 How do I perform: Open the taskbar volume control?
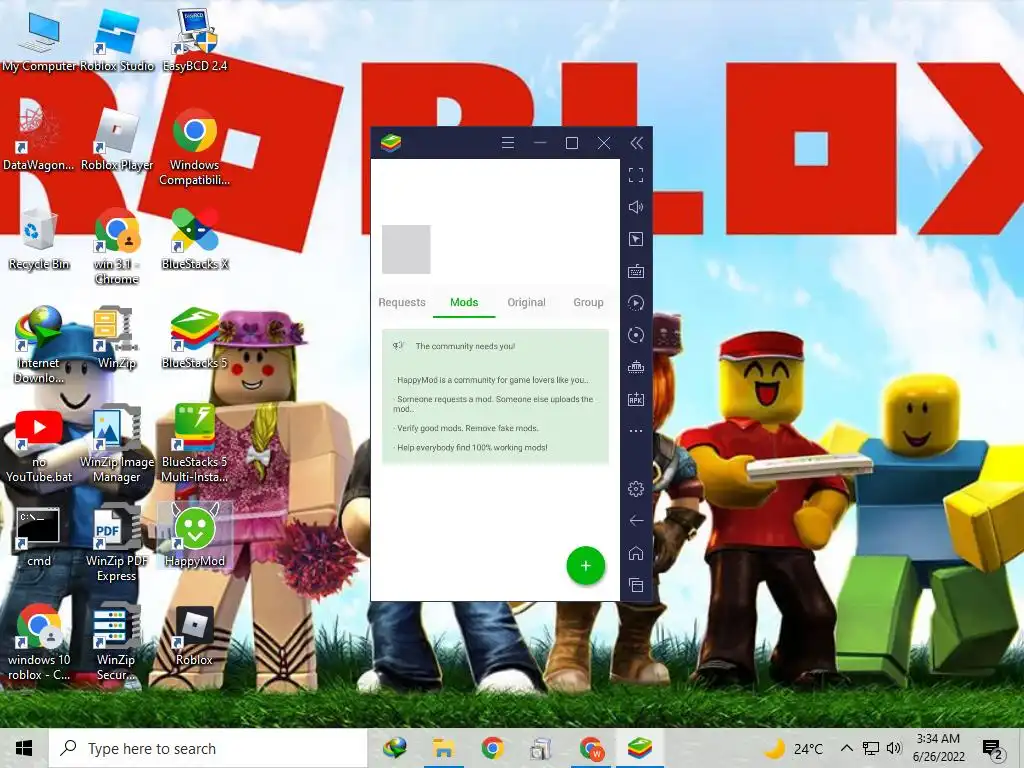(x=894, y=748)
